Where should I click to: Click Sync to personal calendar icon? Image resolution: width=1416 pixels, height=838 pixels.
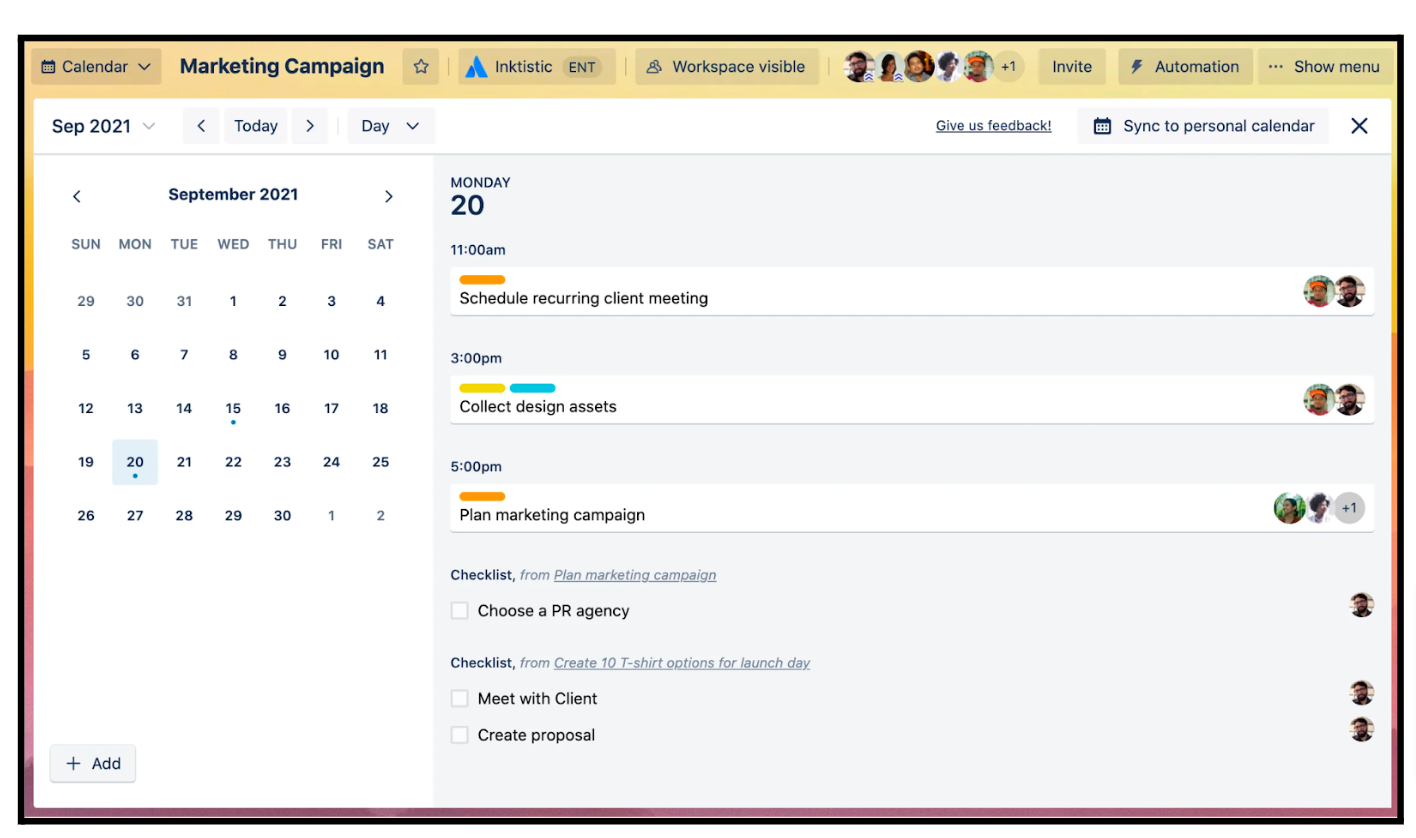point(1102,125)
